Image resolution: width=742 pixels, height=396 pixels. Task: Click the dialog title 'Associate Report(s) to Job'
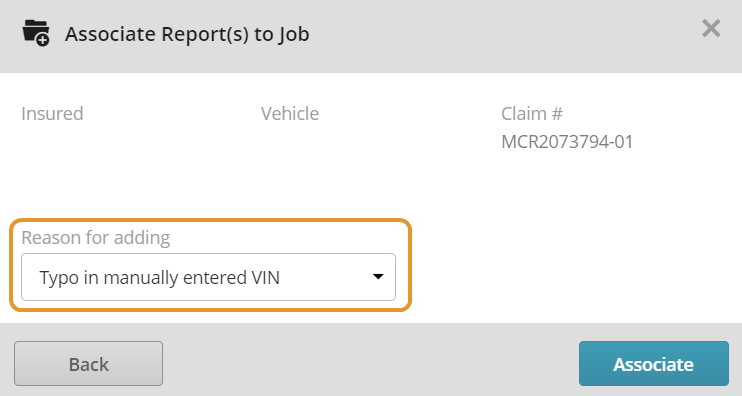(x=187, y=34)
